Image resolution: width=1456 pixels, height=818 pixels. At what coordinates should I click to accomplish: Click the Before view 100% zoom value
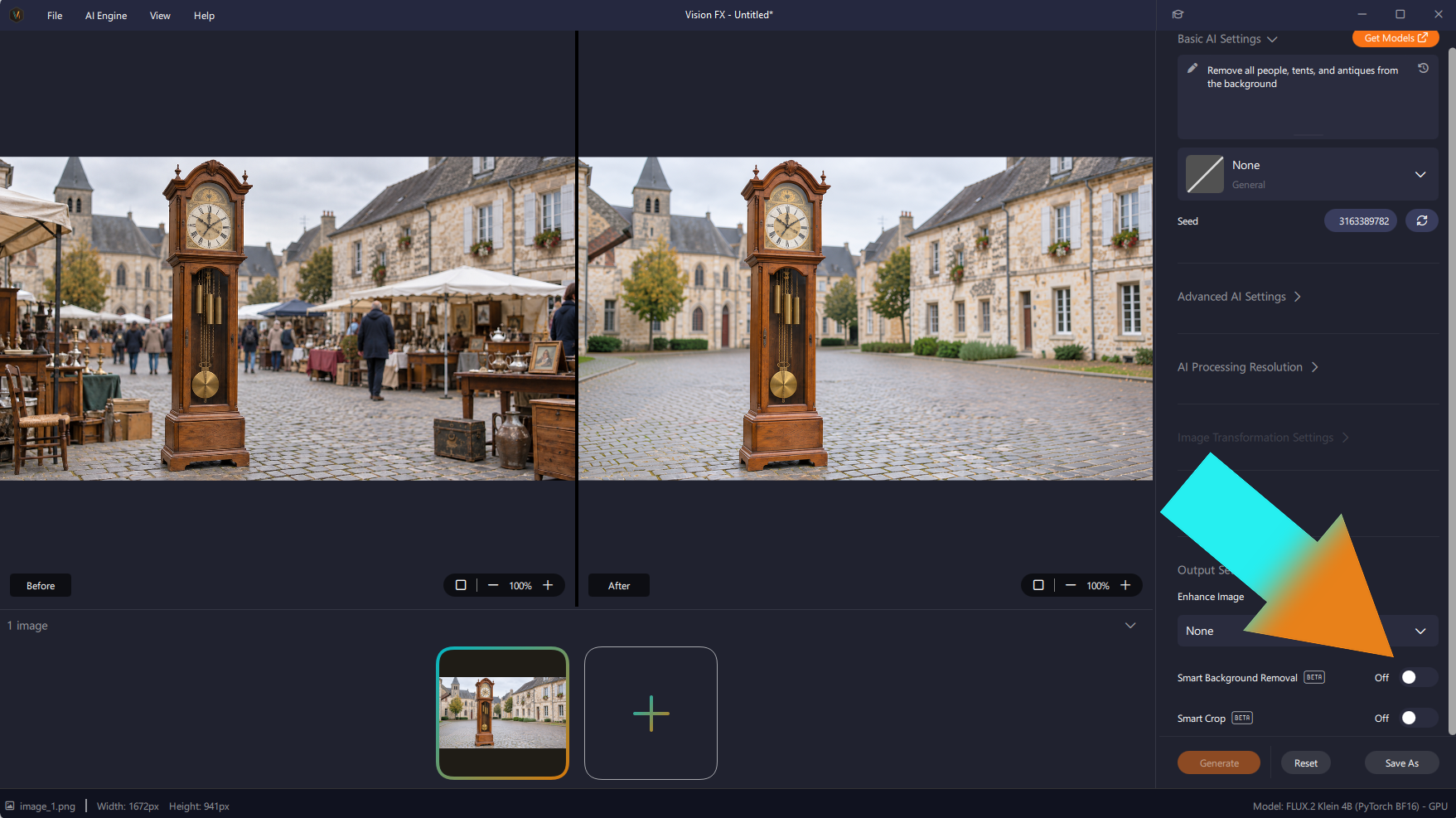(520, 586)
